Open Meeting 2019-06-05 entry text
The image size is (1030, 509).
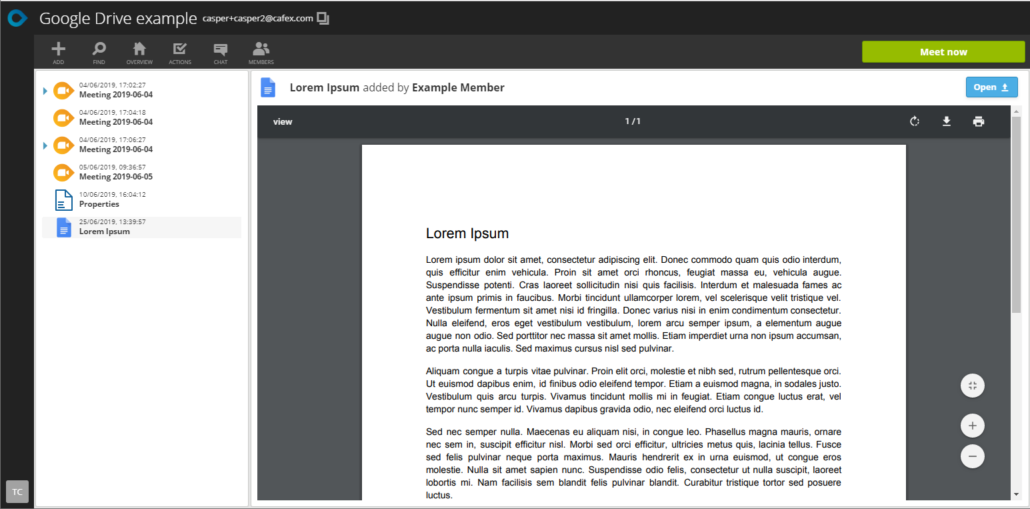point(116,177)
